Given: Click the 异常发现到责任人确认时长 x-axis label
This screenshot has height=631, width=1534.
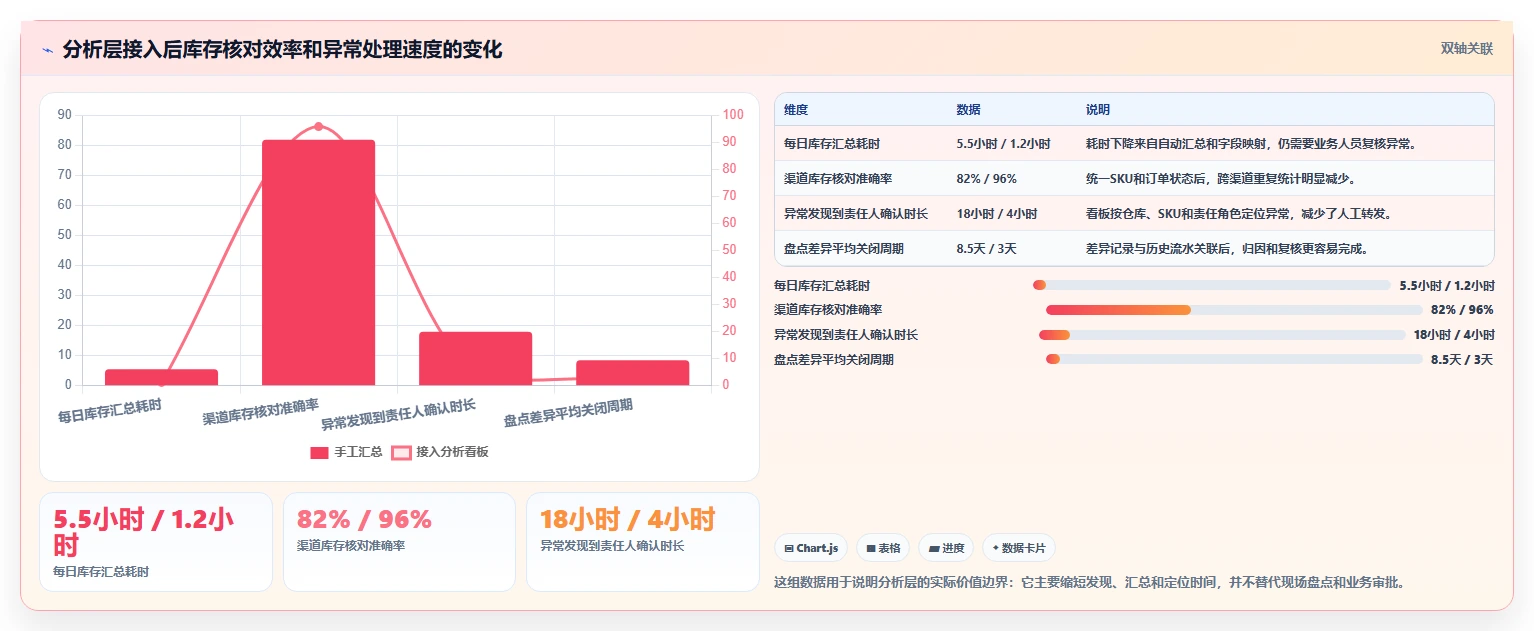Looking at the screenshot, I should [398, 413].
